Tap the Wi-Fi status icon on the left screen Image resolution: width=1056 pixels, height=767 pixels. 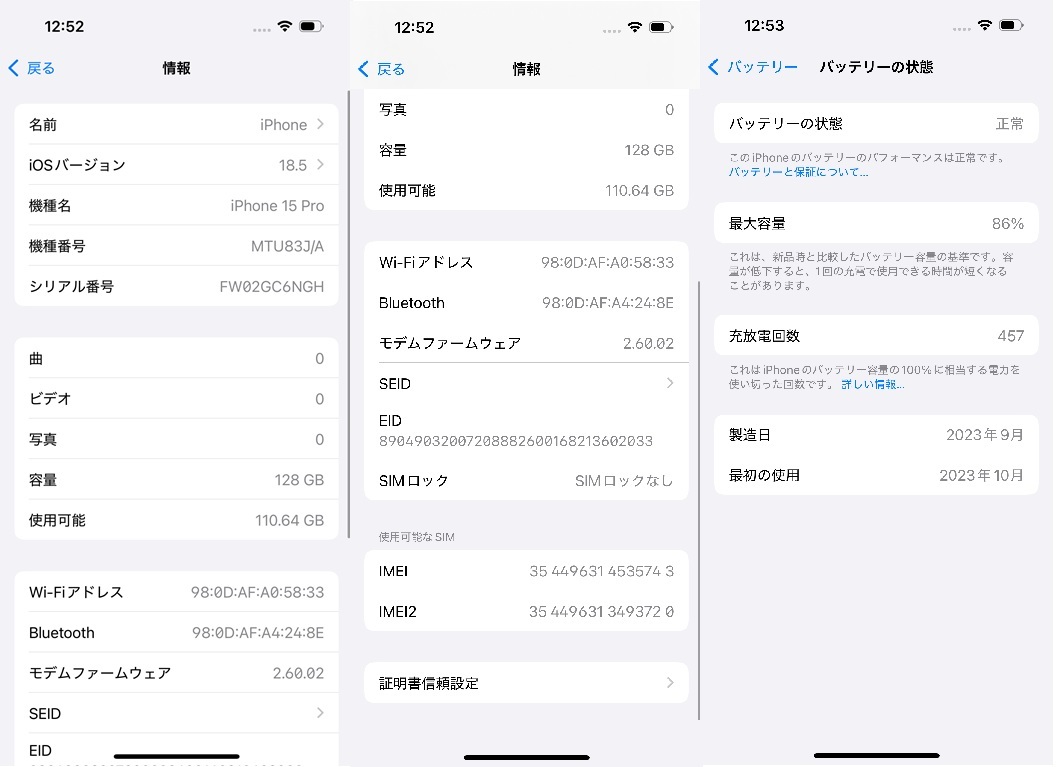pyautogui.click(x=285, y=26)
